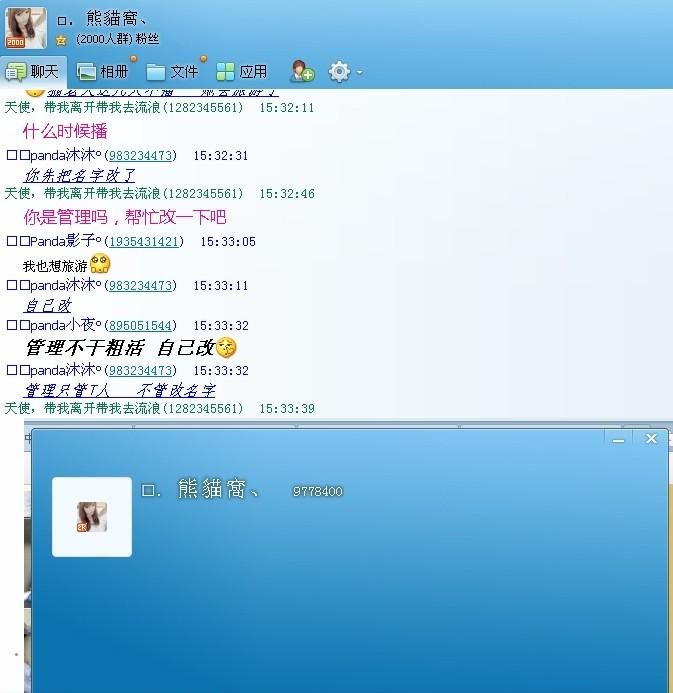Click the message 管理只管T人 不管改名字
This screenshot has width=673, height=693.
click(x=120, y=390)
